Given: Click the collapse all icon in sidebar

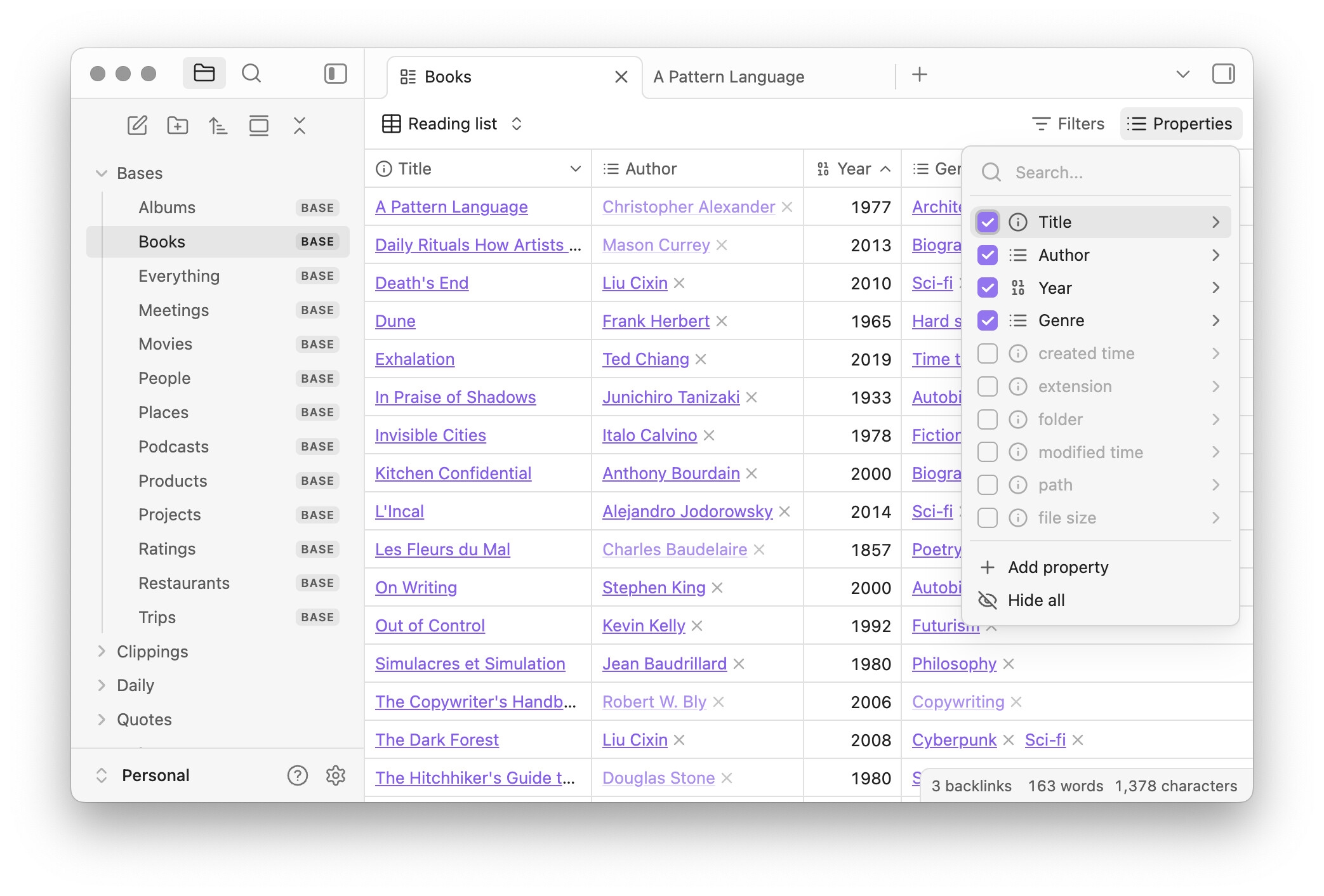Looking at the screenshot, I should tap(300, 126).
